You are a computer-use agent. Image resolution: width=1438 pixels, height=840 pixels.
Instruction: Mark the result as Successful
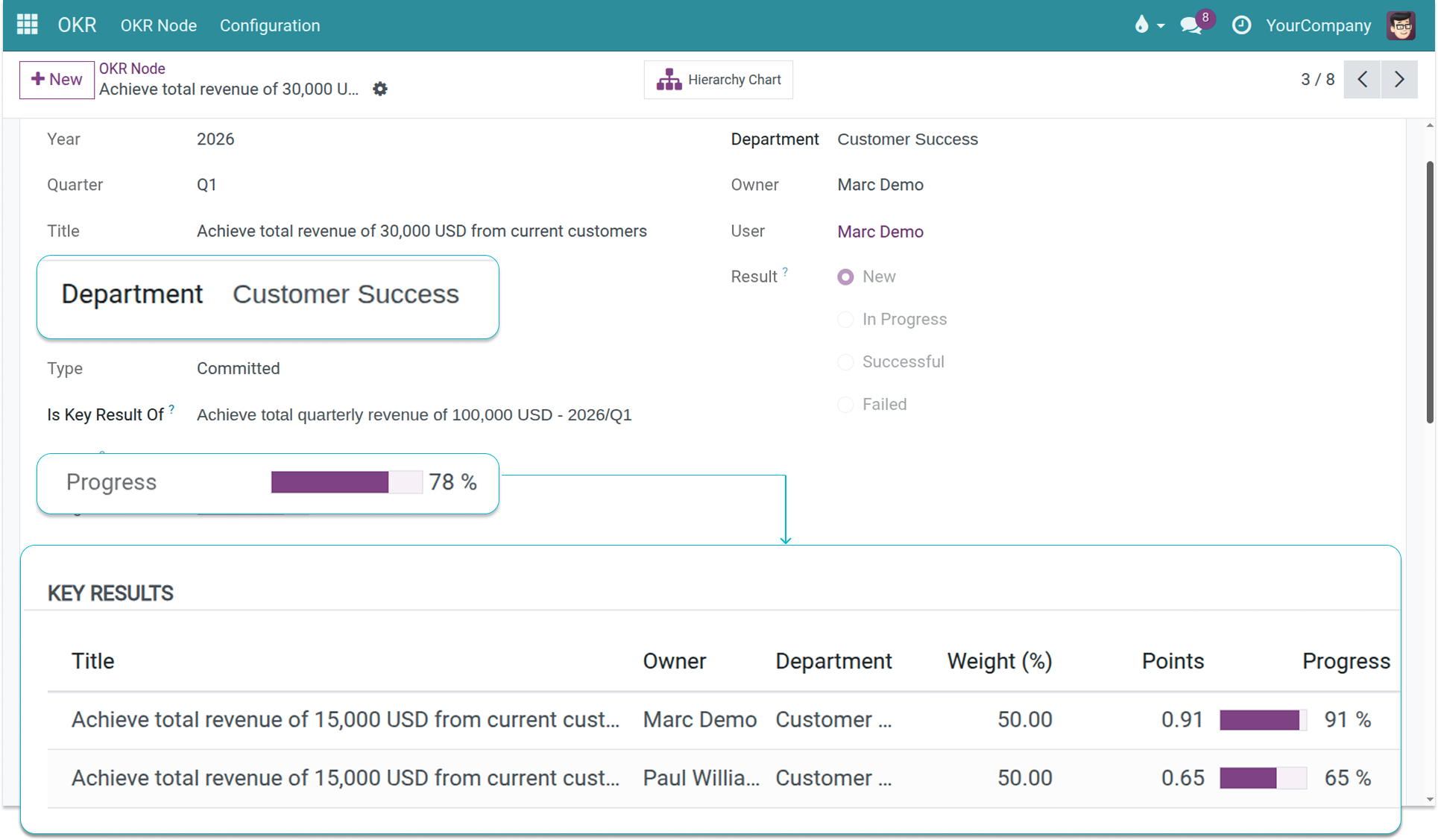pyautogui.click(x=845, y=361)
